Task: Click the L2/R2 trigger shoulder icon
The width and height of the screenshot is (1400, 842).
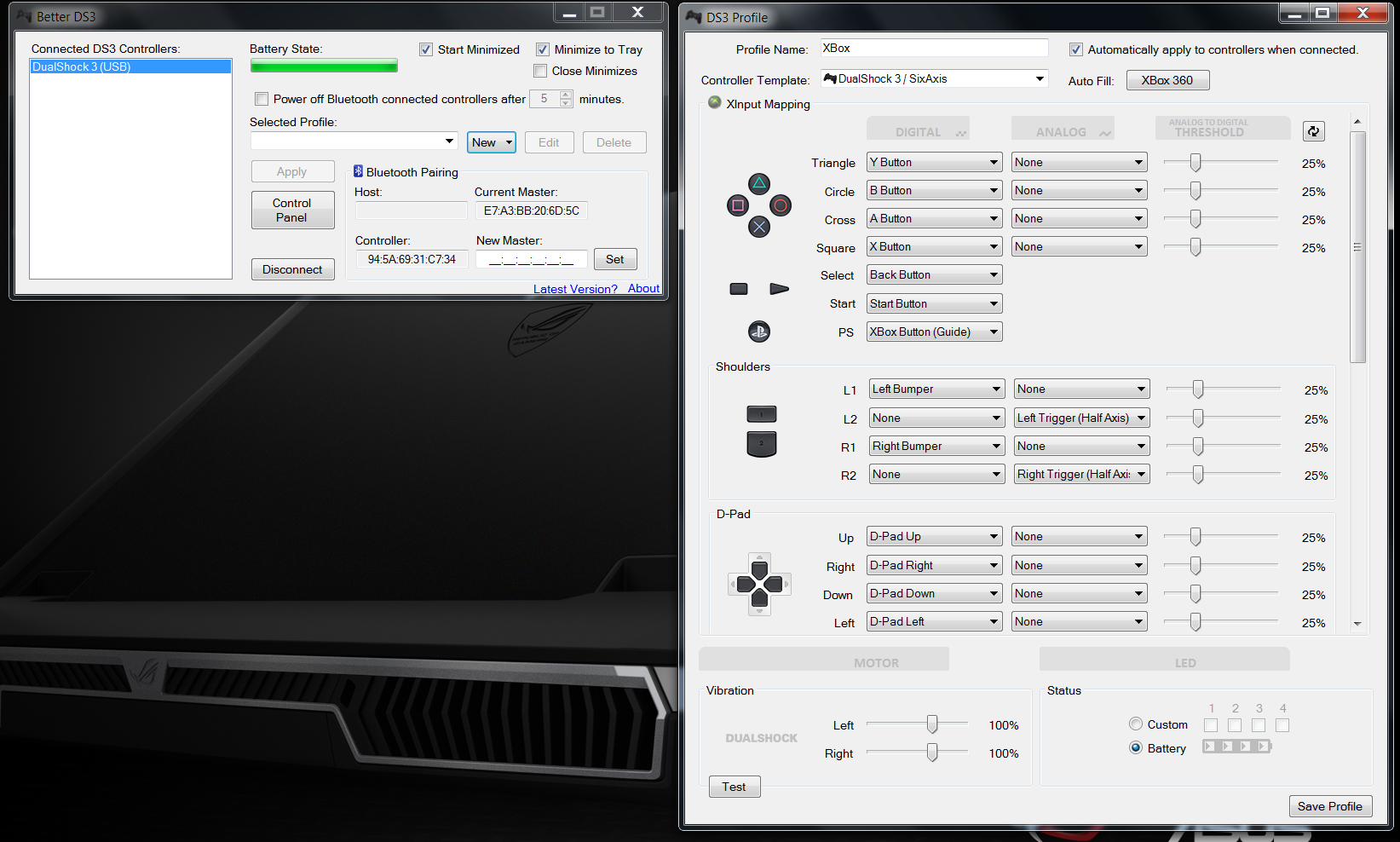Action: 762,444
